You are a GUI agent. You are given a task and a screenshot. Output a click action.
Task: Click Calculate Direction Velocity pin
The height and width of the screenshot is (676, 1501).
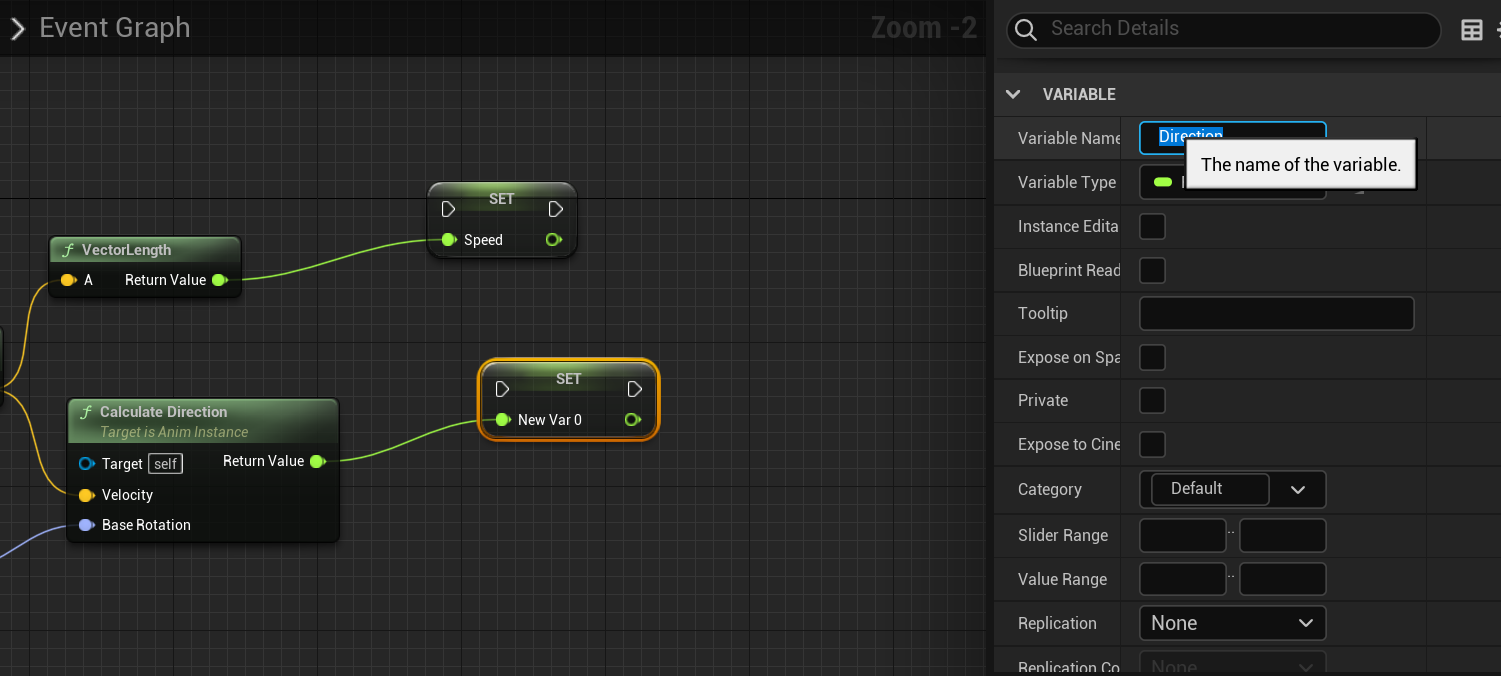86,495
